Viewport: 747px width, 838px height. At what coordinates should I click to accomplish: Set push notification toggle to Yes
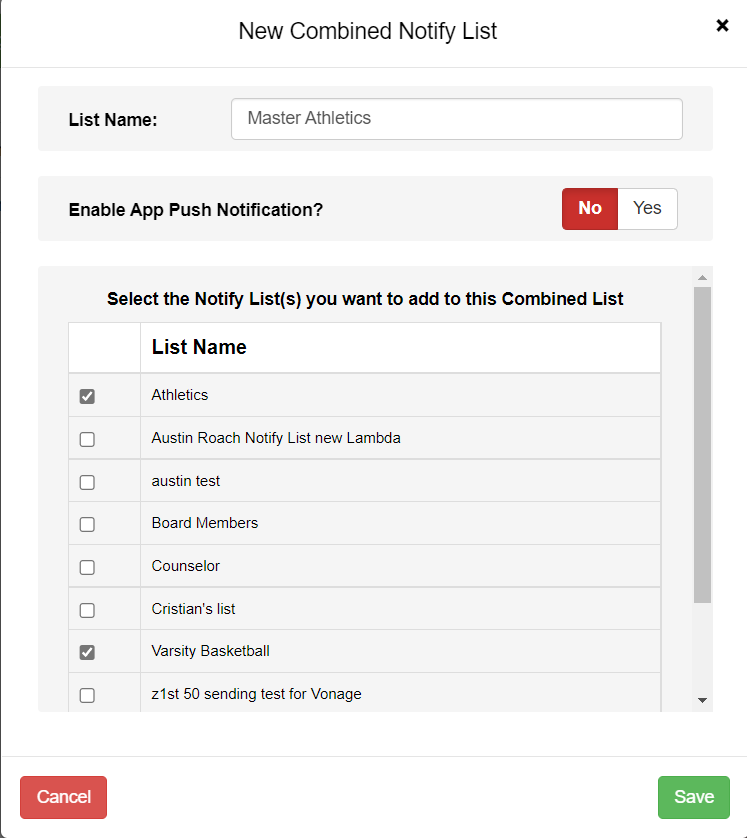pos(647,208)
